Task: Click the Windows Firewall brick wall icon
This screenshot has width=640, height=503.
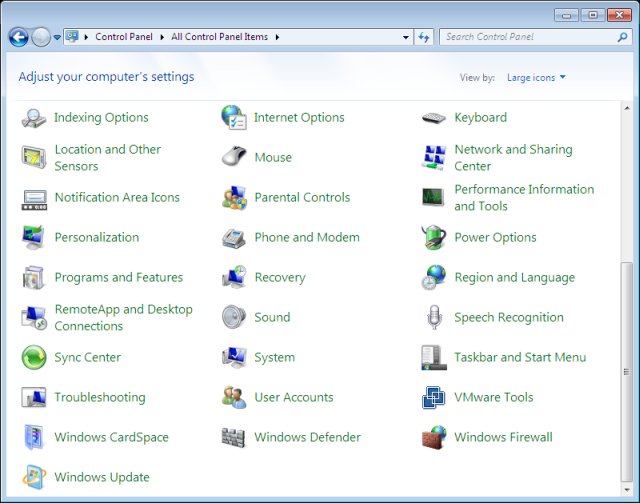Action: pyautogui.click(x=433, y=437)
